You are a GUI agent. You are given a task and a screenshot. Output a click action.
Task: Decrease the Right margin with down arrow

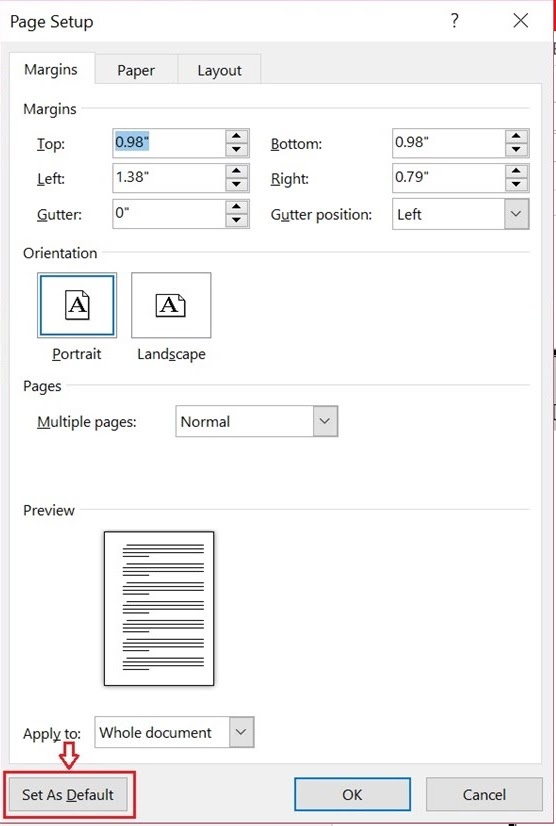516,185
